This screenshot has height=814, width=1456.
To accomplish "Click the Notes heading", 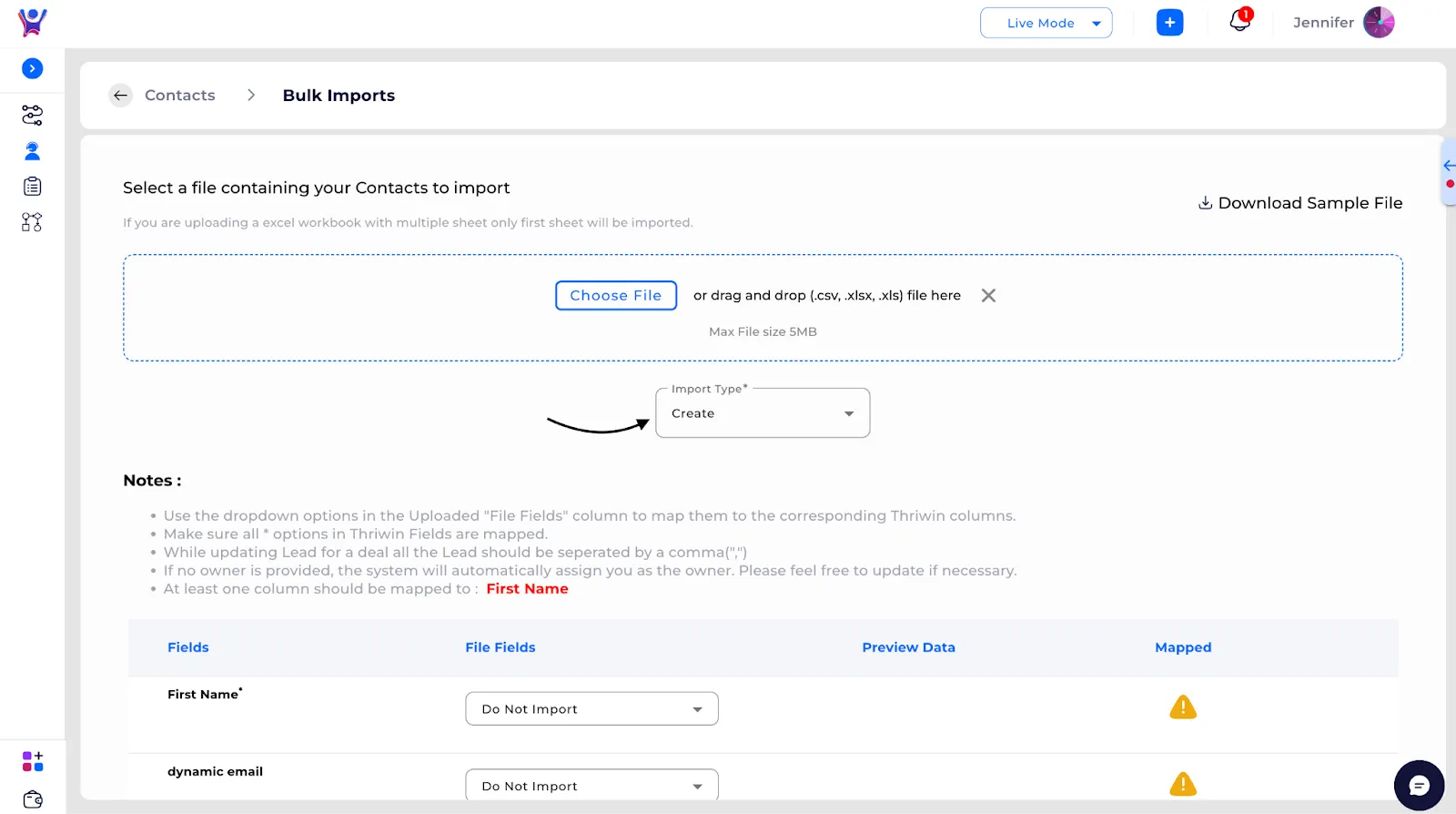I will [x=152, y=481].
